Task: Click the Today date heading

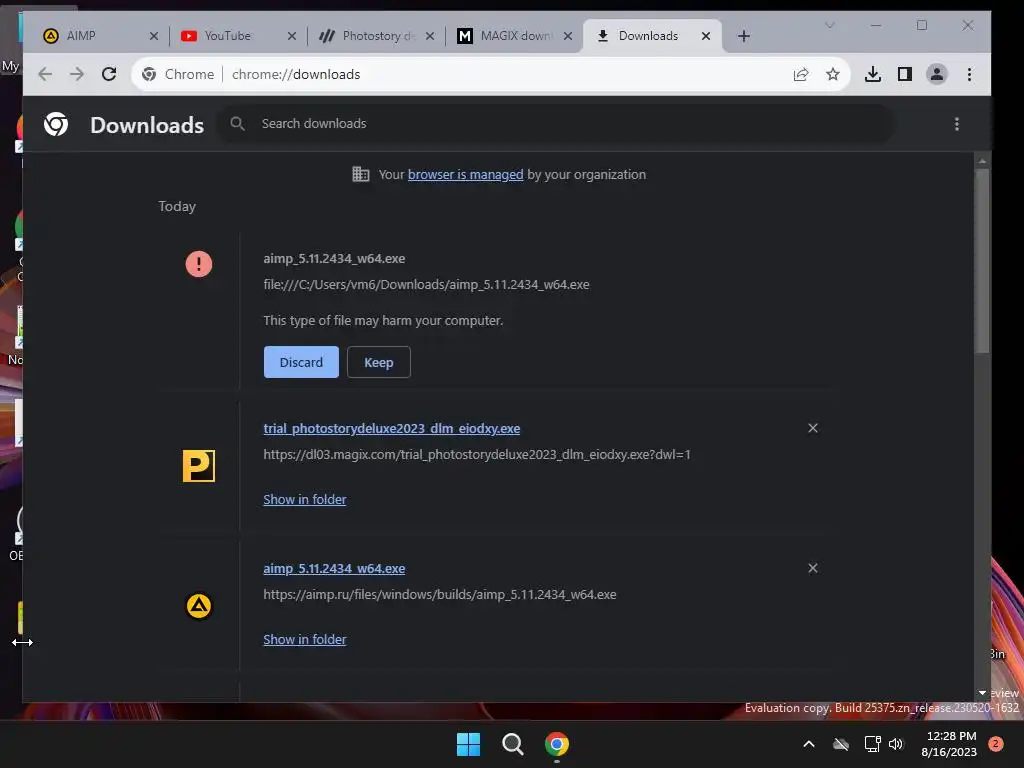Action: [x=177, y=206]
